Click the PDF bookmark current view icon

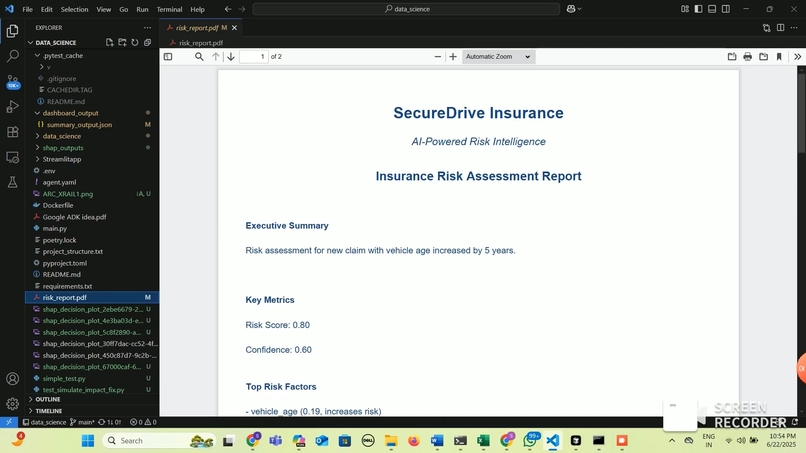pyautogui.click(x=779, y=57)
